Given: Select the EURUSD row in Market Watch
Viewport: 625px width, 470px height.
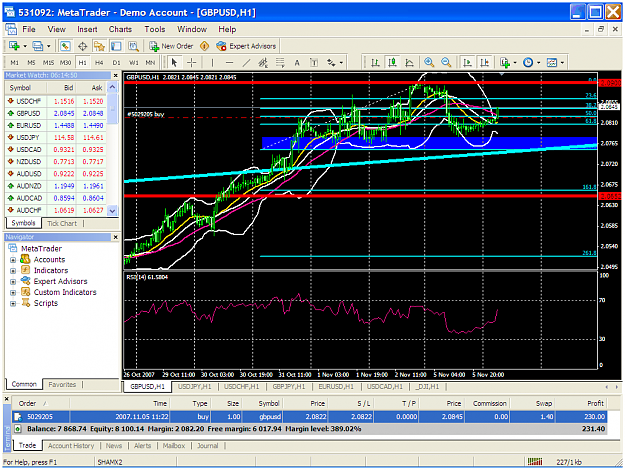Looking at the screenshot, I should point(56,125).
